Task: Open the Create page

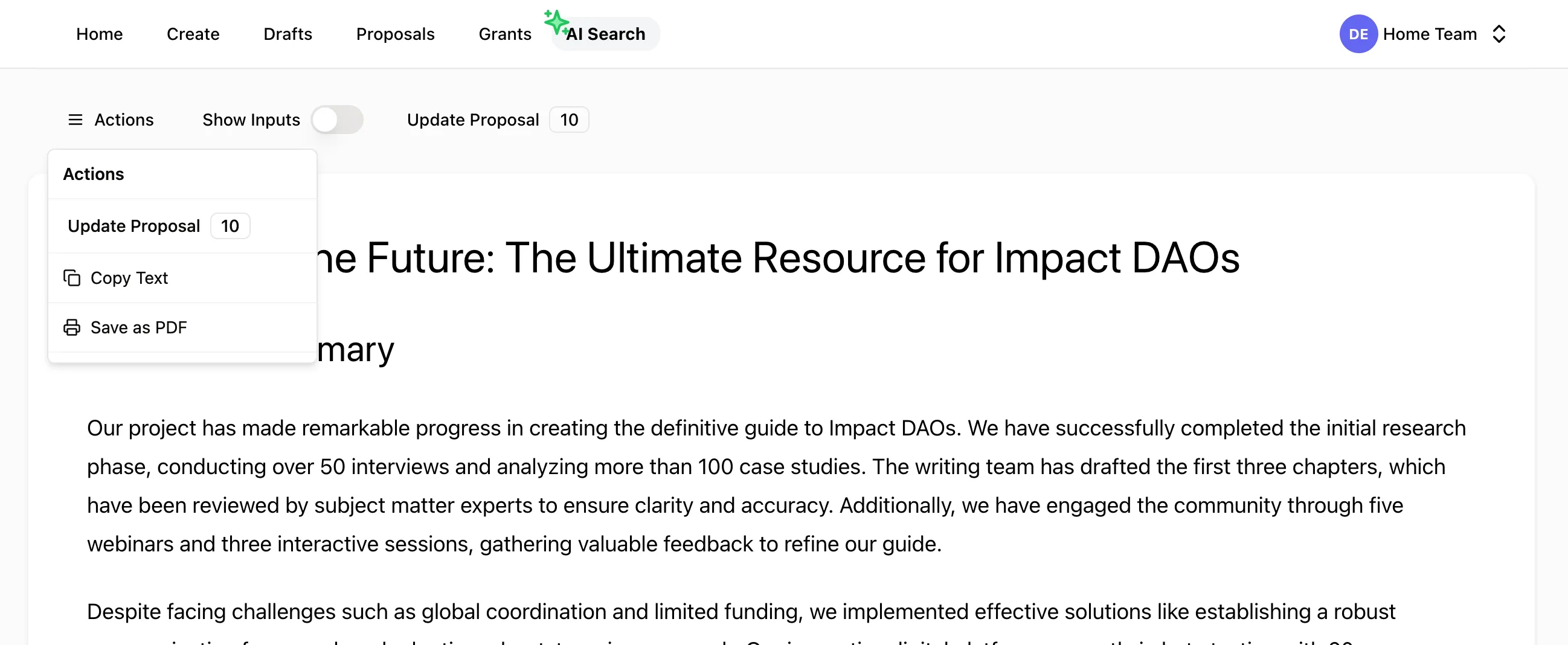Action: 193,34
